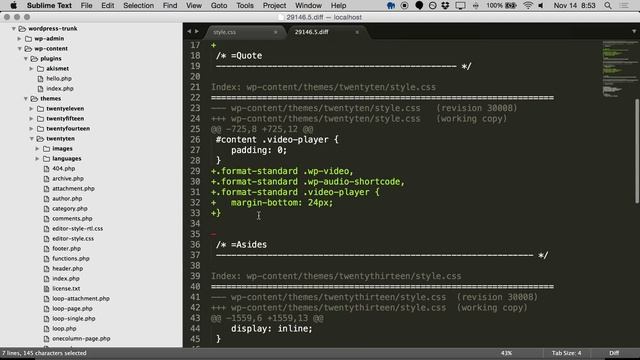Collapse the wordpress-trunk root folder
640x360 pixels.
(x=13, y=29)
